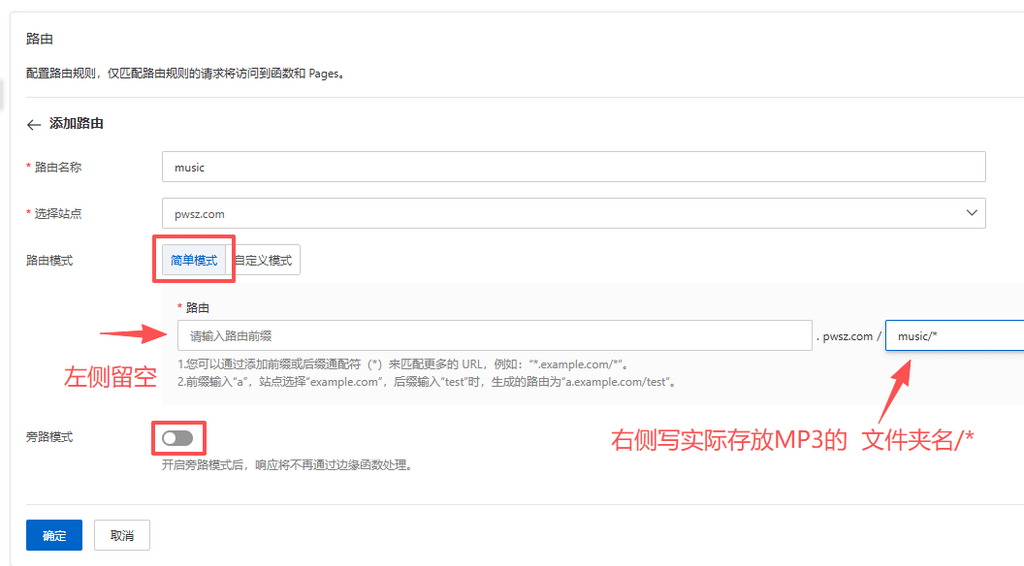The width and height of the screenshot is (1024, 566).
Task: Click the 路由 section title at top
Action: [x=40, y=39]
